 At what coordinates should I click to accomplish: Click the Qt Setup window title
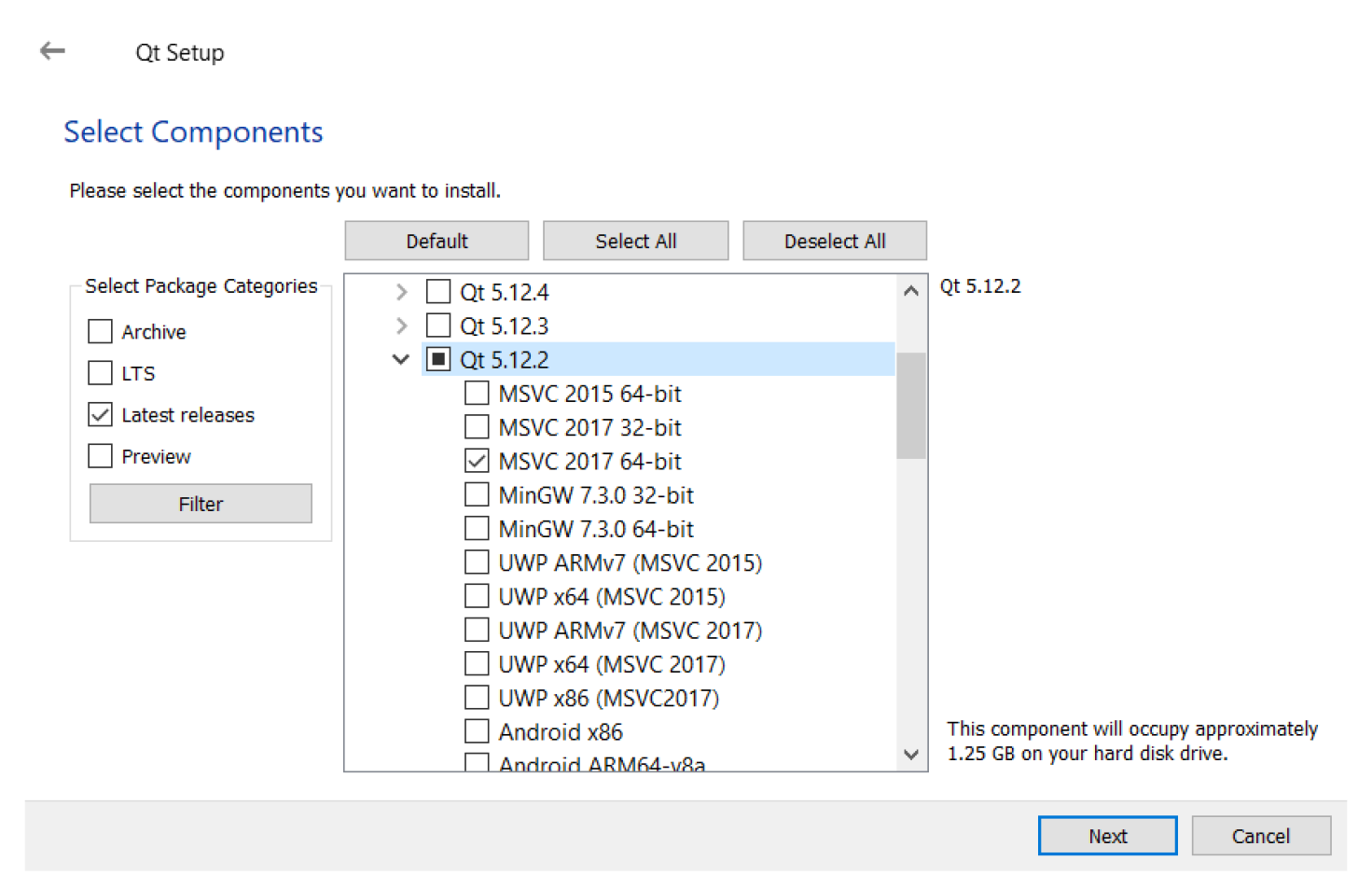pyautogui.click(x=180, y=52)
